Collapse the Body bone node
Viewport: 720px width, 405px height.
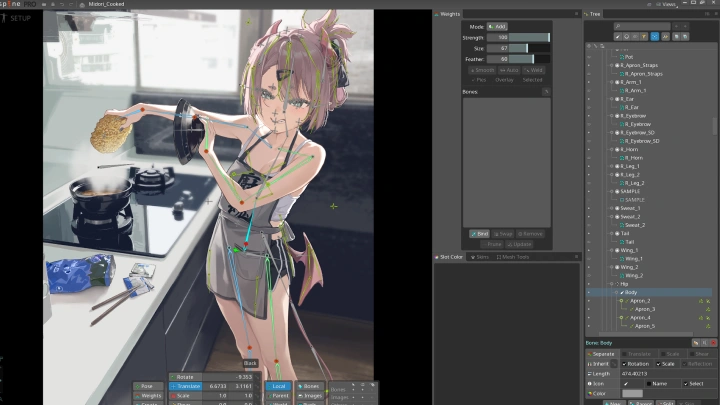pos(617,292)
